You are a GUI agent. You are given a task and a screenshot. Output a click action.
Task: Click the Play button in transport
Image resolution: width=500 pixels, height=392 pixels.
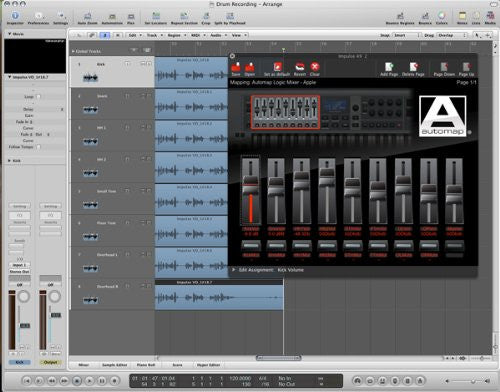89,380
